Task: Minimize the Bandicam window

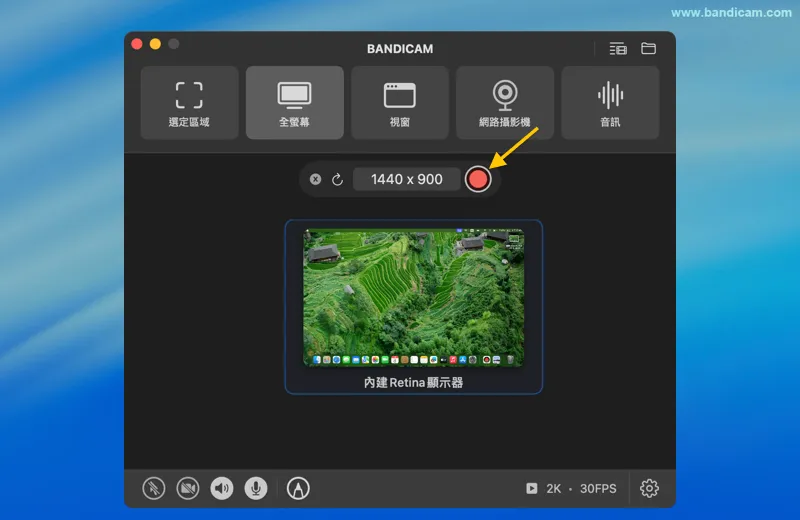Action: pyautogui.click(x=155, y=44)
